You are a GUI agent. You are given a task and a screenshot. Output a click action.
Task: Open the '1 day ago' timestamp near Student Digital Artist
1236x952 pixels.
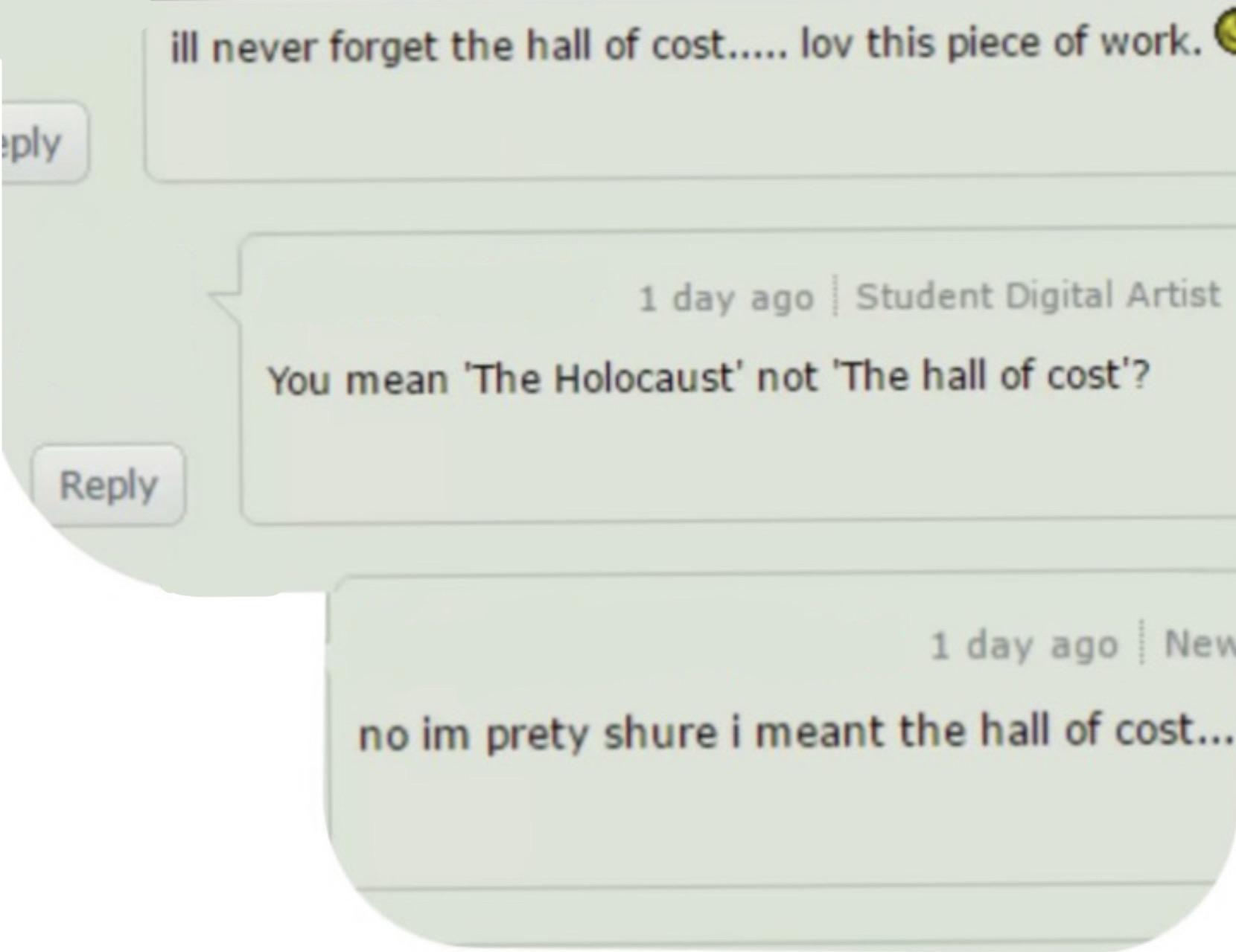tap(726, 298)
